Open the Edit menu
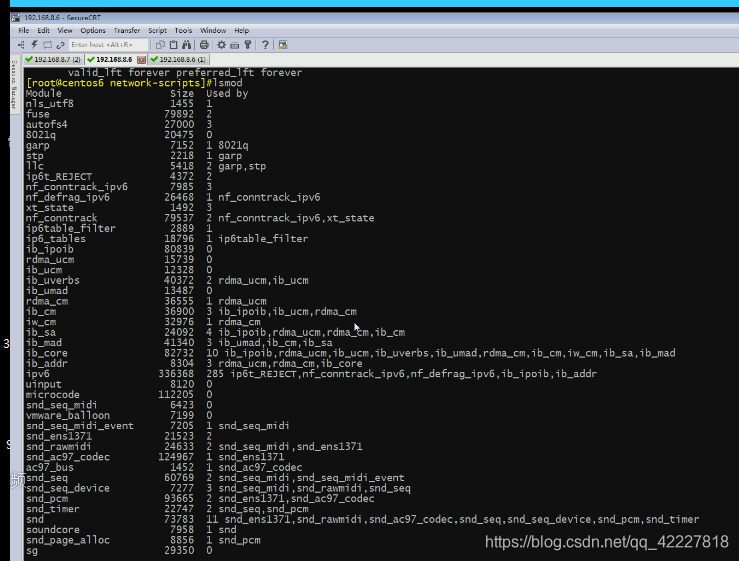 point(43,31)
